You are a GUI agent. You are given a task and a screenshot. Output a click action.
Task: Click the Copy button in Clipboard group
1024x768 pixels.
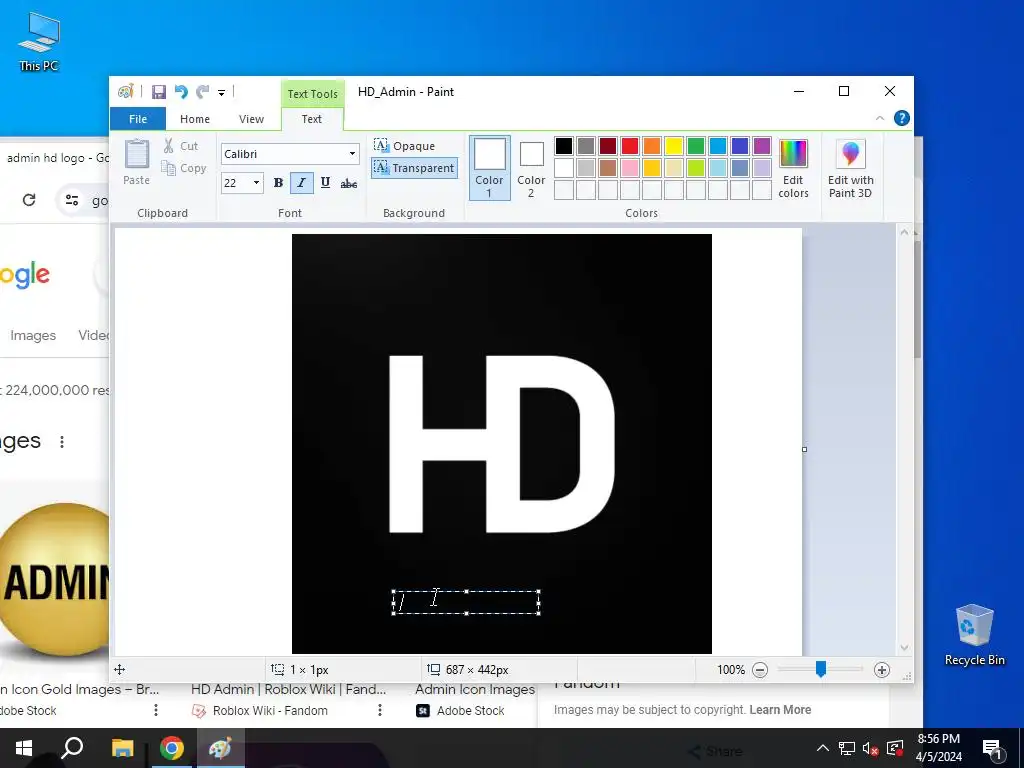point(184,168)
